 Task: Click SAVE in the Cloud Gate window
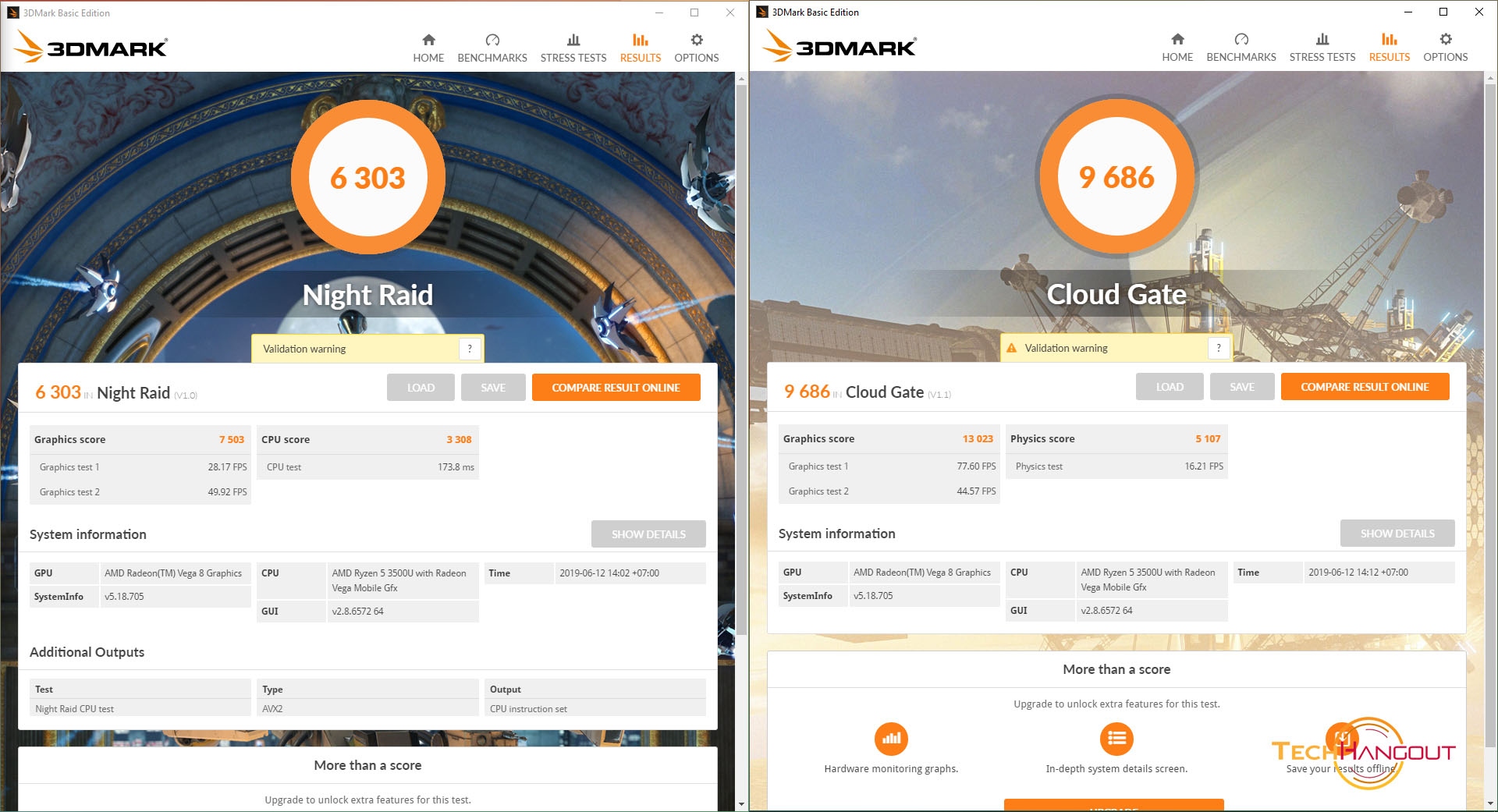point(1242,387)
